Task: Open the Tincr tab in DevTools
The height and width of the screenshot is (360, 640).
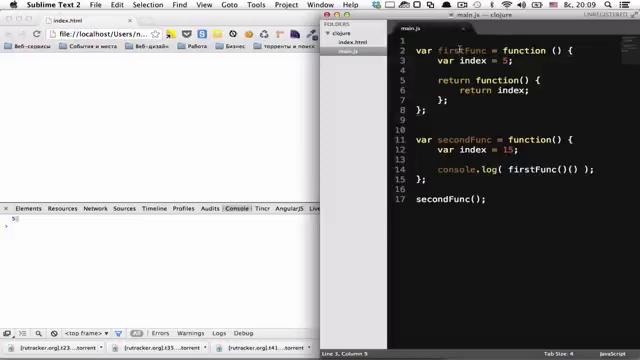Action: pos(262,209)
